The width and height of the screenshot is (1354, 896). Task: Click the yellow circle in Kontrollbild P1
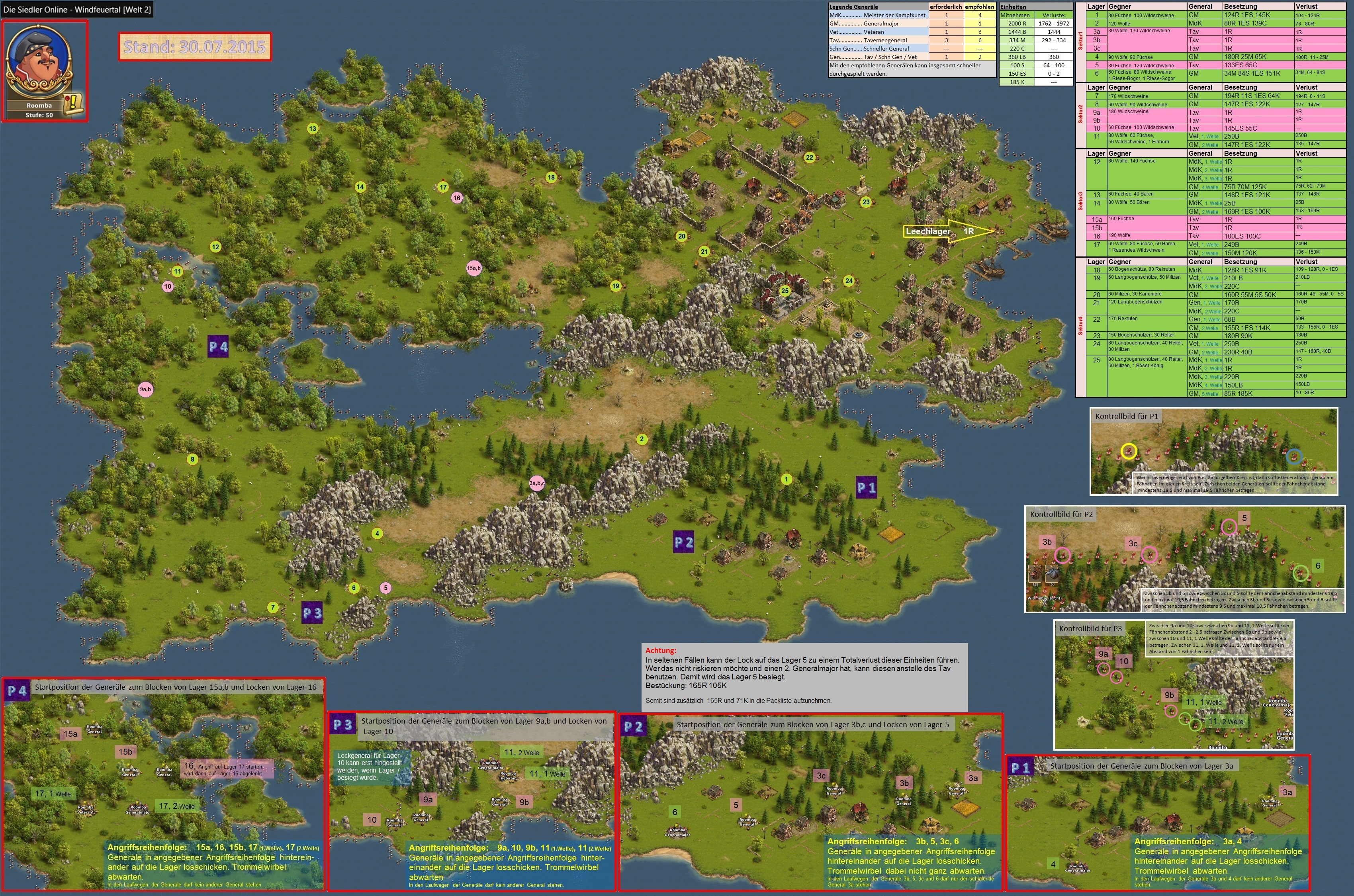1128,452
